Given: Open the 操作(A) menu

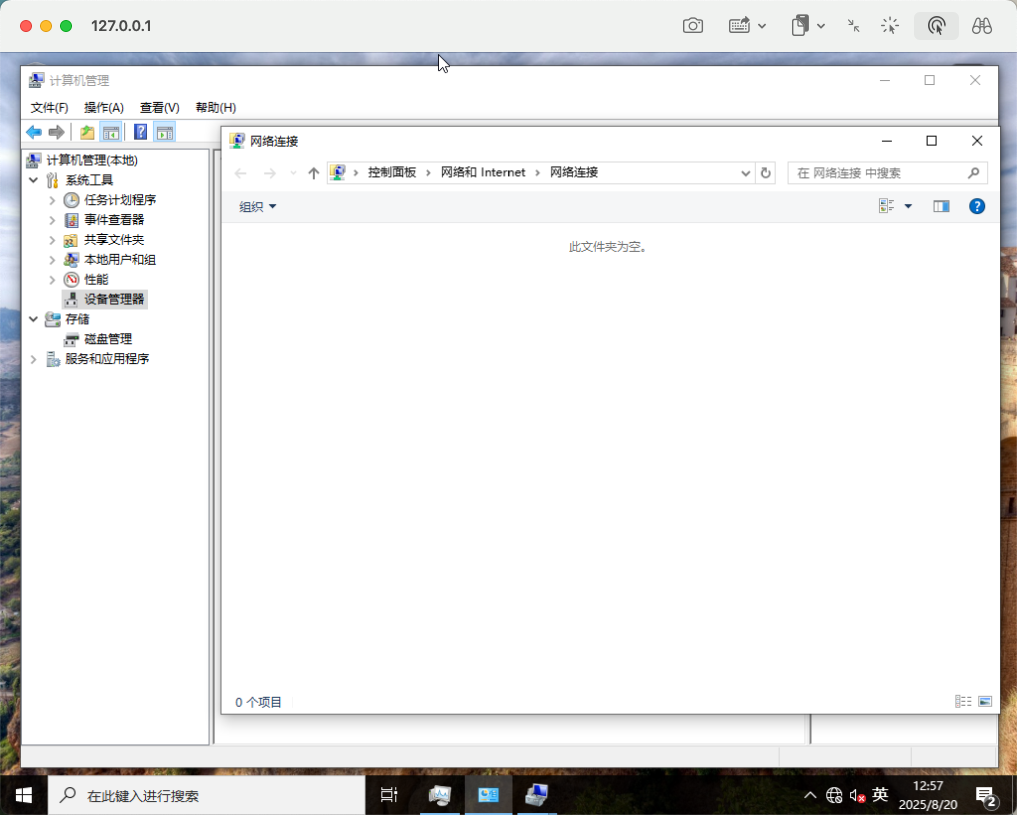Looking at the screenshot, I should [103, 108].
